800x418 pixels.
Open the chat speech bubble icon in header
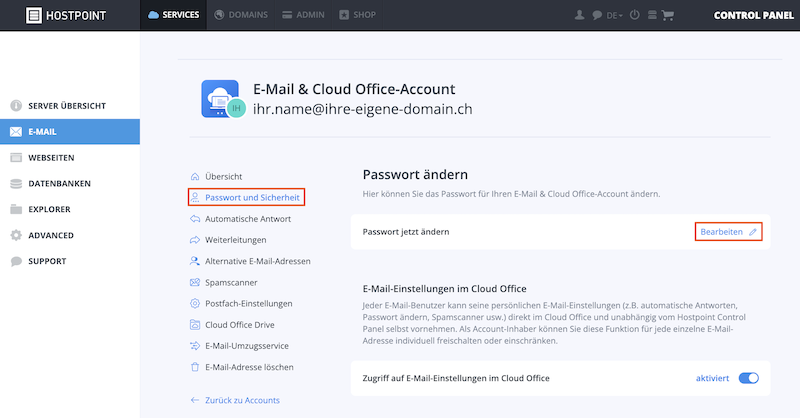[x=597, y=15]
